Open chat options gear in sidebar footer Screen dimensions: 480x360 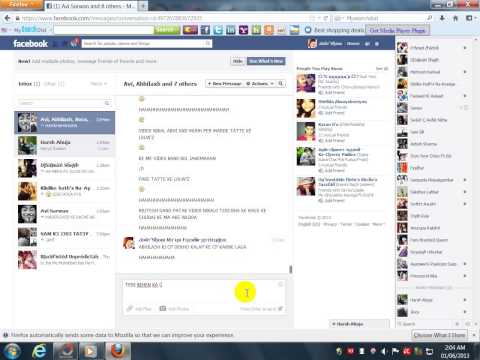tap(458, 324)
